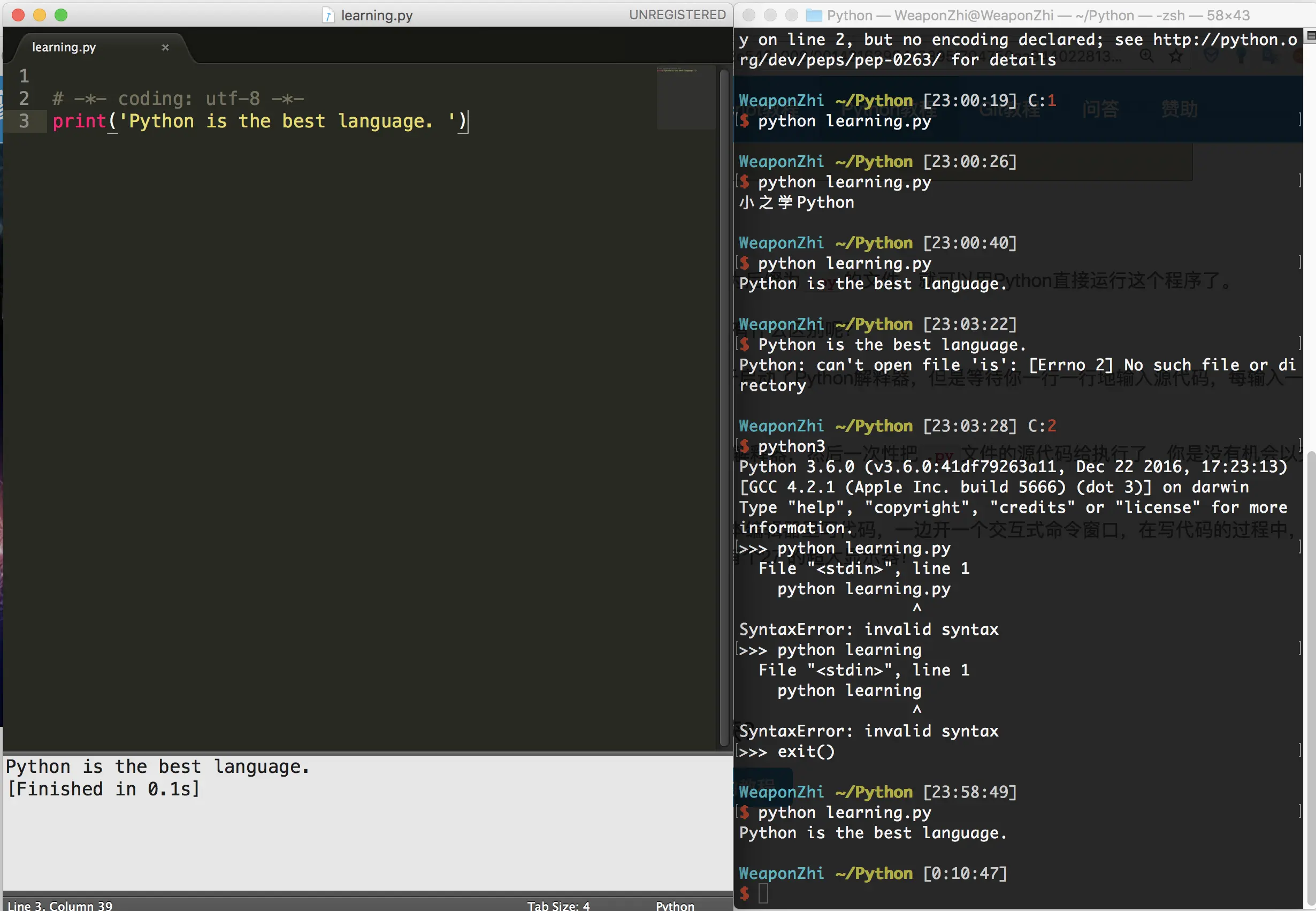
Task: Minimize Sublime Text with the yellow button
Action: click(40, 16)
